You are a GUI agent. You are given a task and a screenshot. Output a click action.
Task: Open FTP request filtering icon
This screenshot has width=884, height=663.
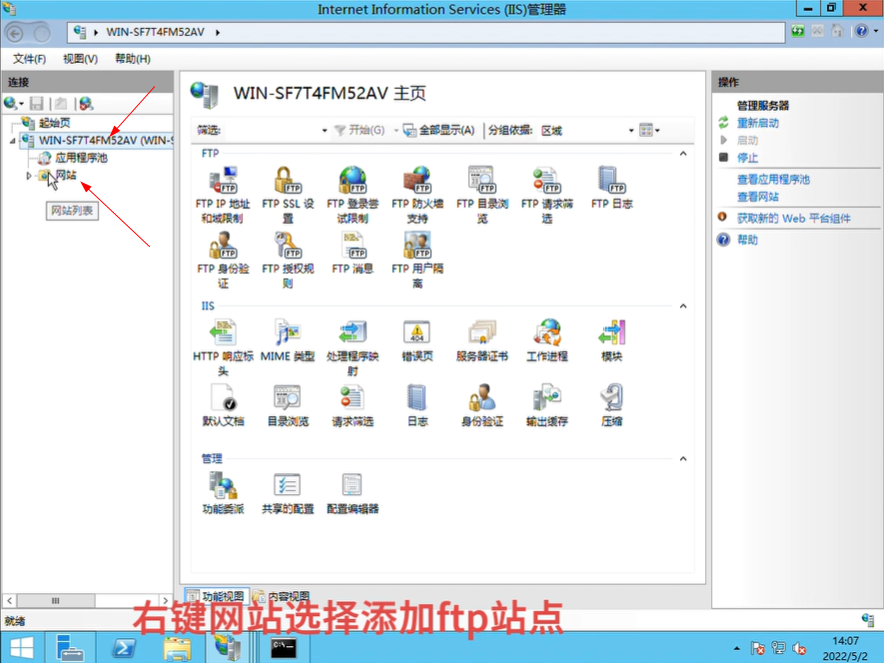(x=547, y=194)
